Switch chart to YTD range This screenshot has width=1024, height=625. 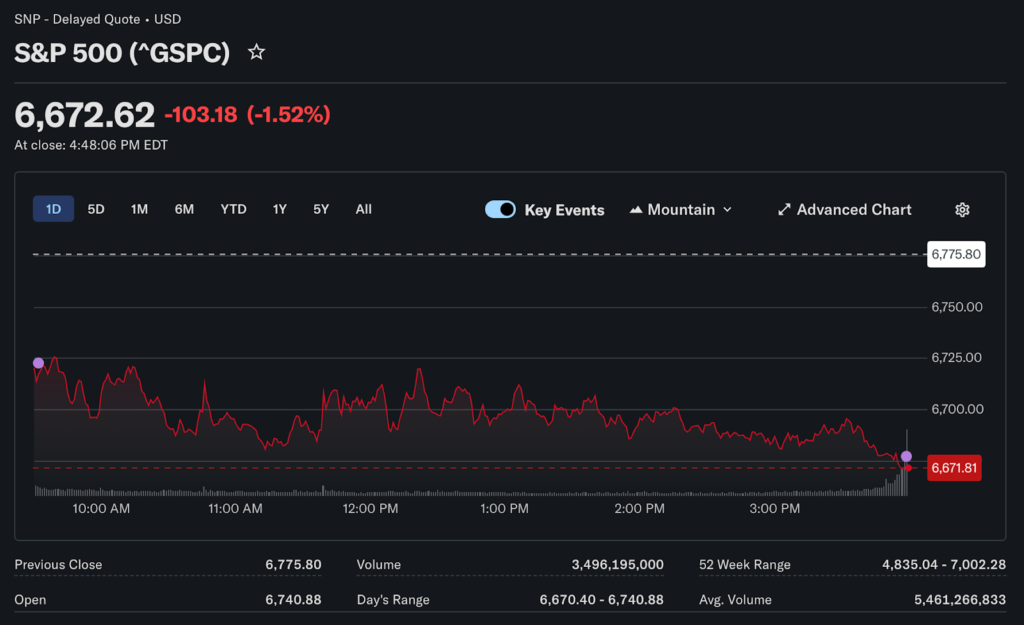[233, 209]
